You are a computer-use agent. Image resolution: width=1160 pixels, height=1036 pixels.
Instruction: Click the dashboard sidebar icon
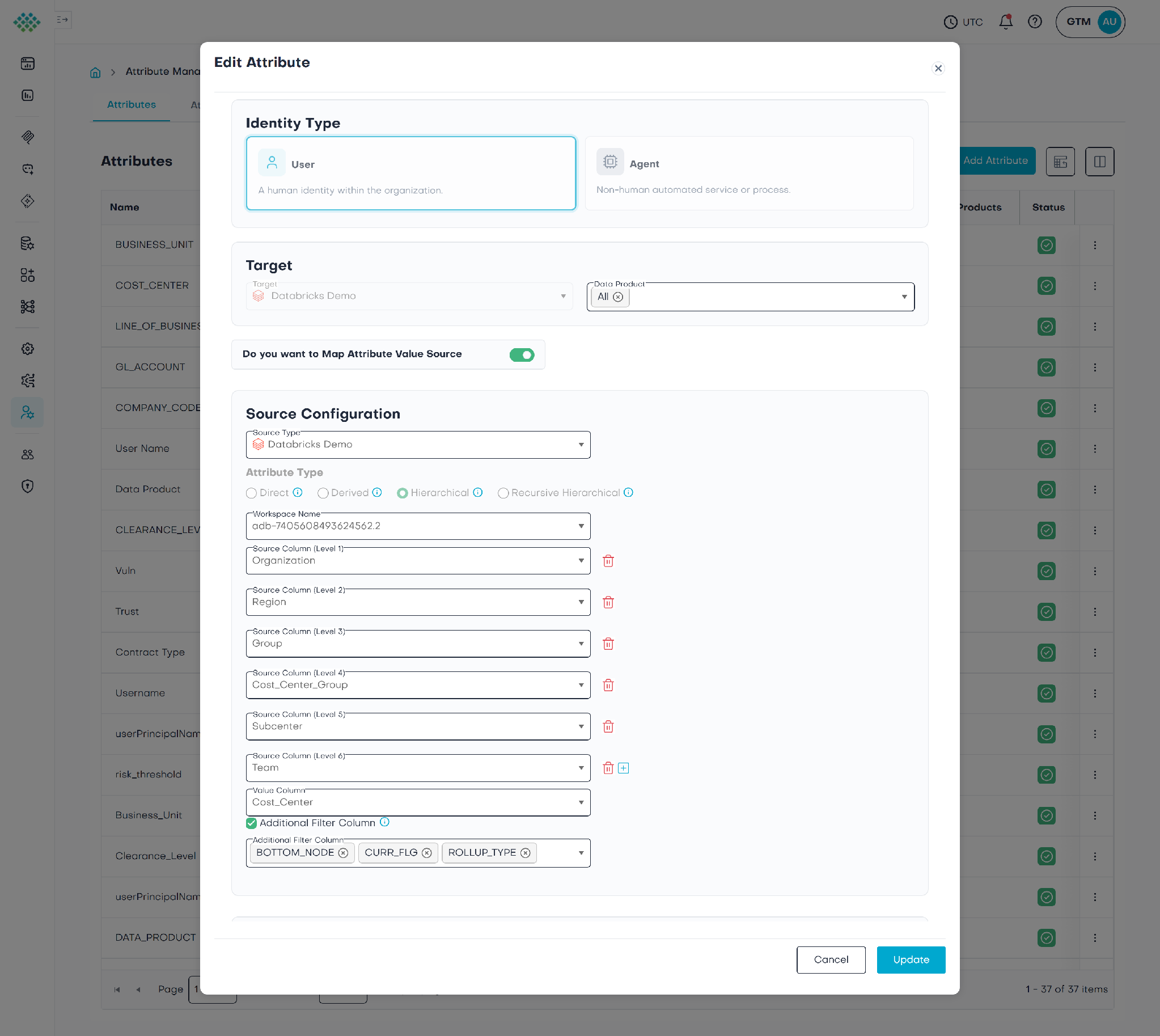(27, 64)
